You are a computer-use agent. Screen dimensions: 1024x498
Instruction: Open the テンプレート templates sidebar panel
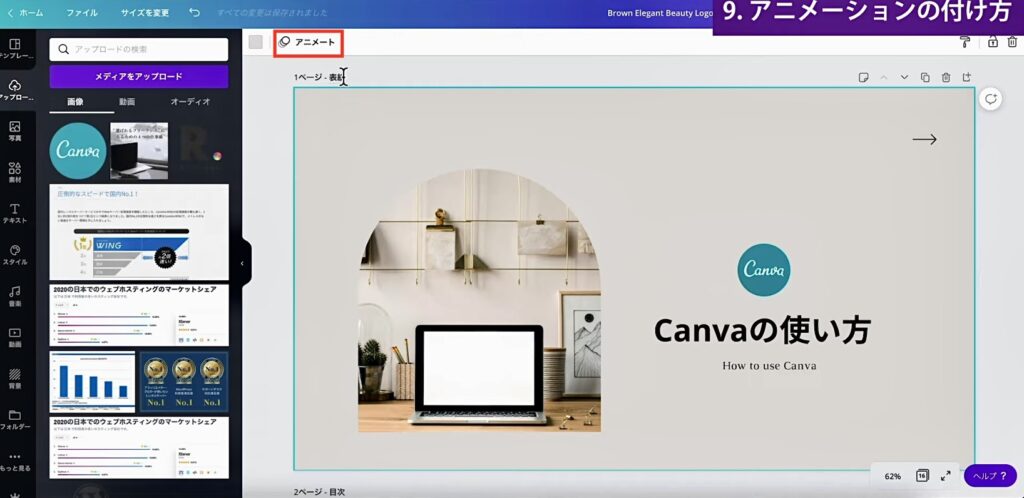click(x=14, y=49)
